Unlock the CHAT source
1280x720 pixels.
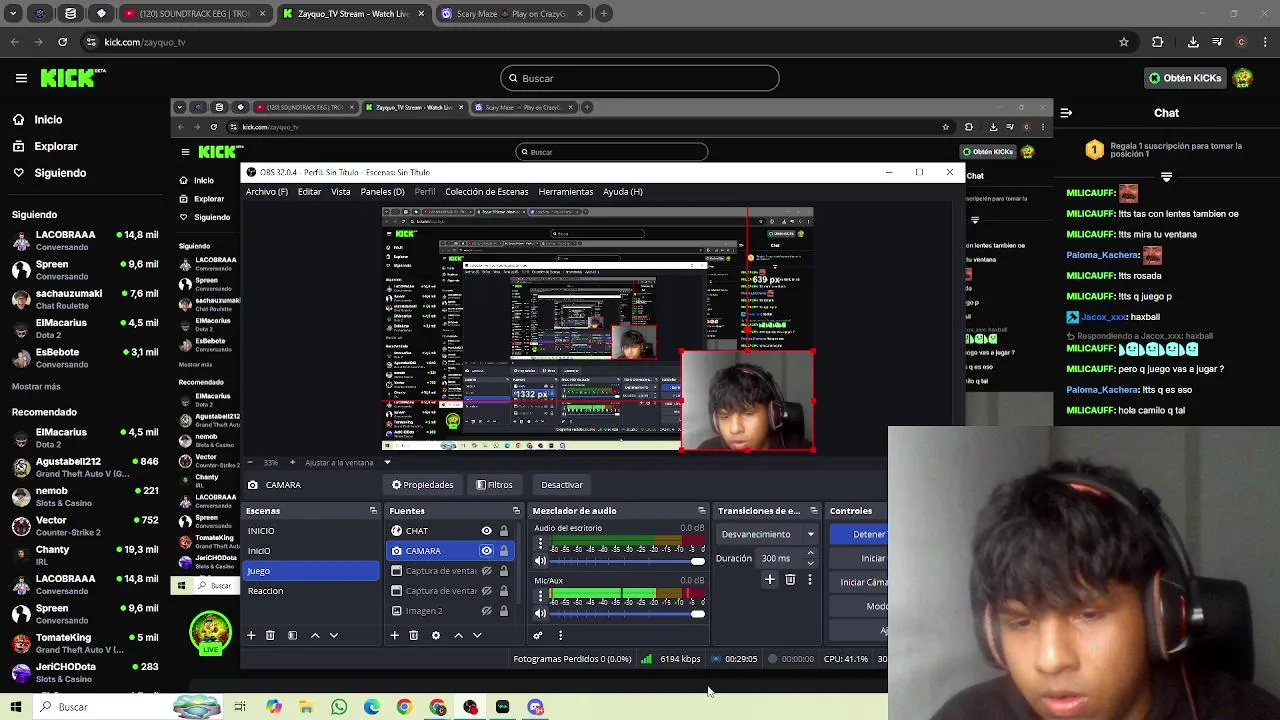pyautogui.click(x=504, y=531)
